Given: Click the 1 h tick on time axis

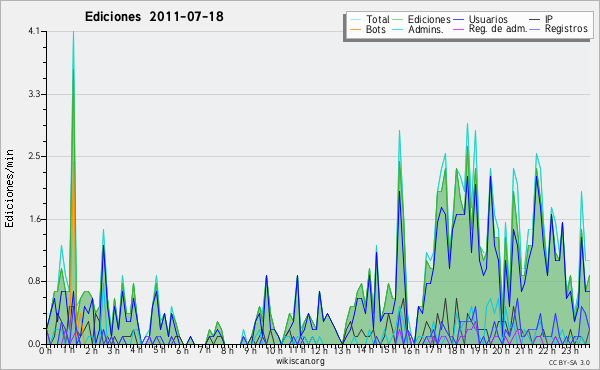Looking at the screenshot, I should (x=68, y=350).
